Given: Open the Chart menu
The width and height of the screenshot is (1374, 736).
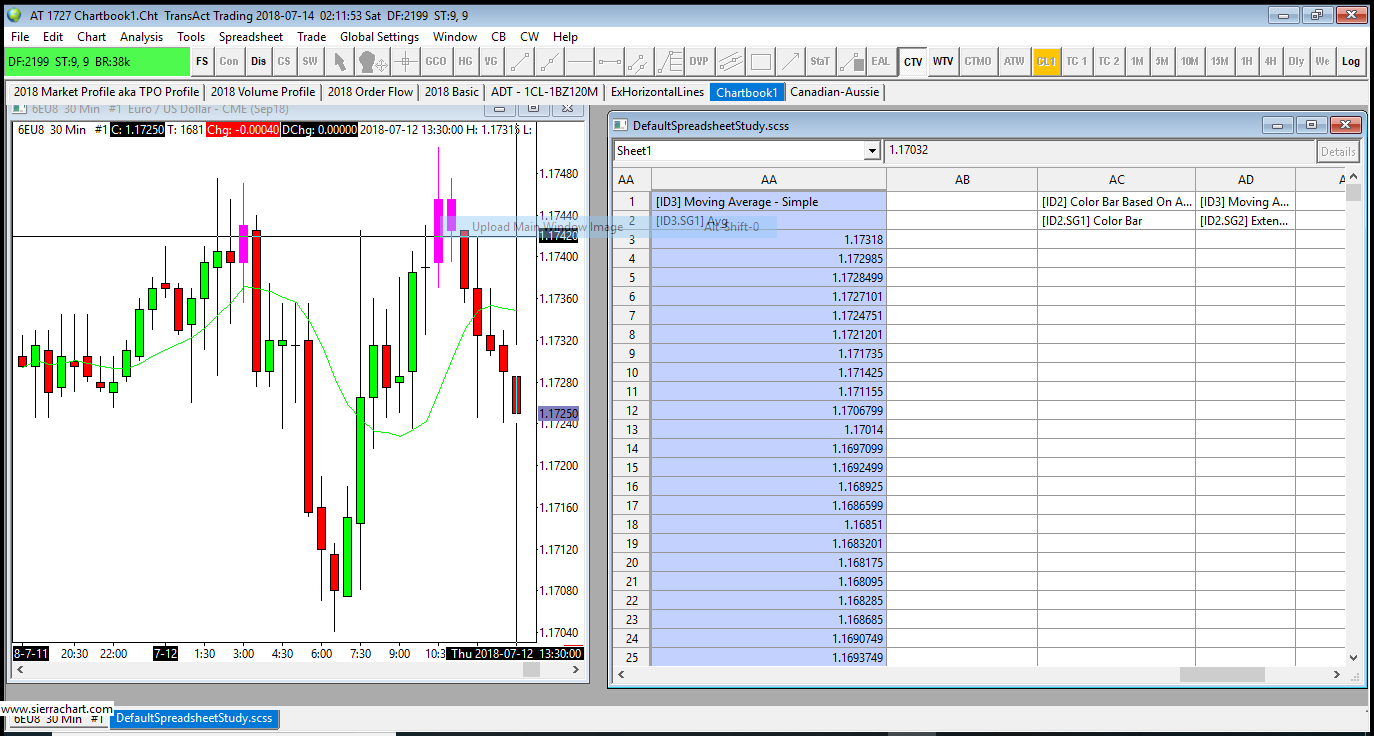Looking at the screenshot, I should click(x=91, y=37).
